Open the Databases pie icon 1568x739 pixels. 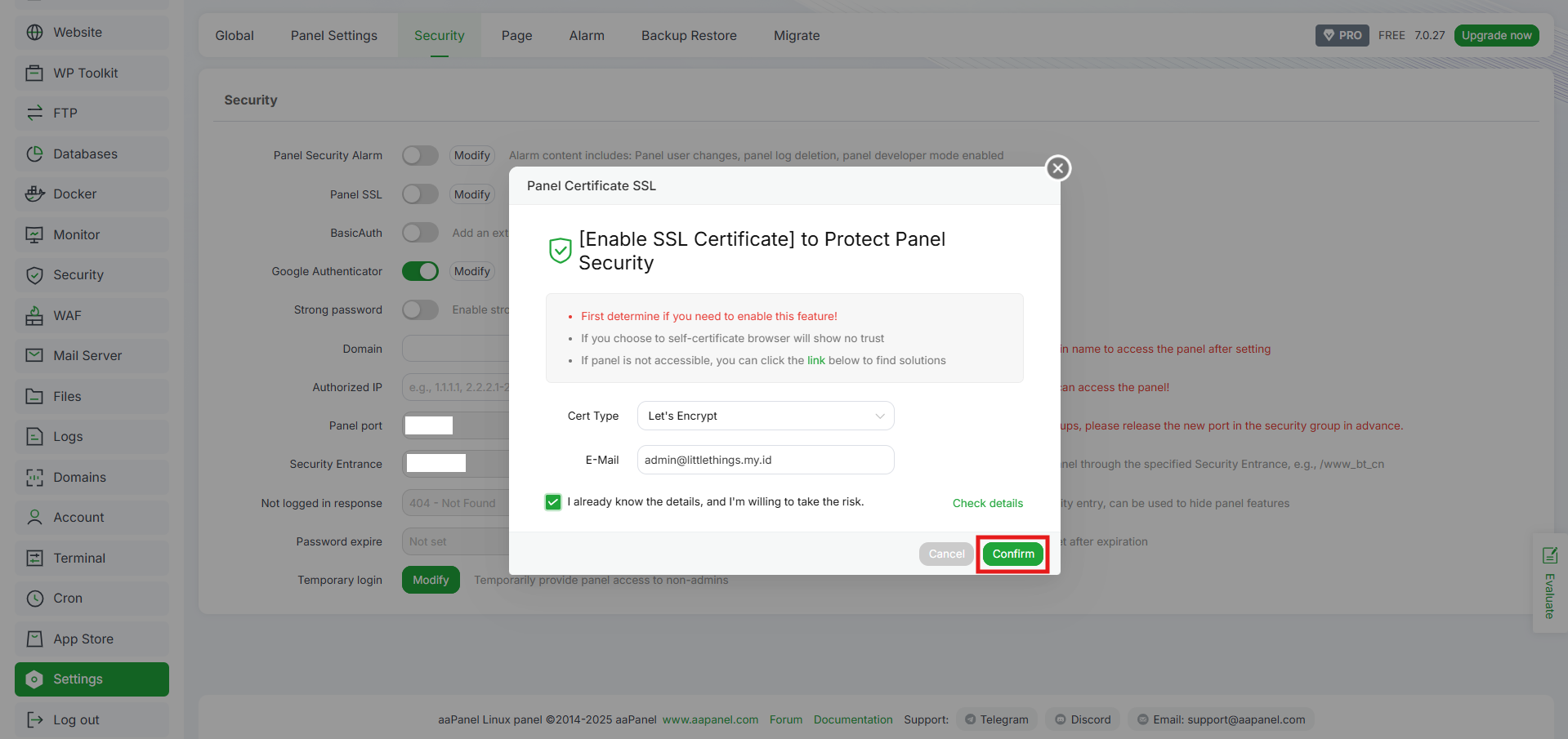(34, 154)
